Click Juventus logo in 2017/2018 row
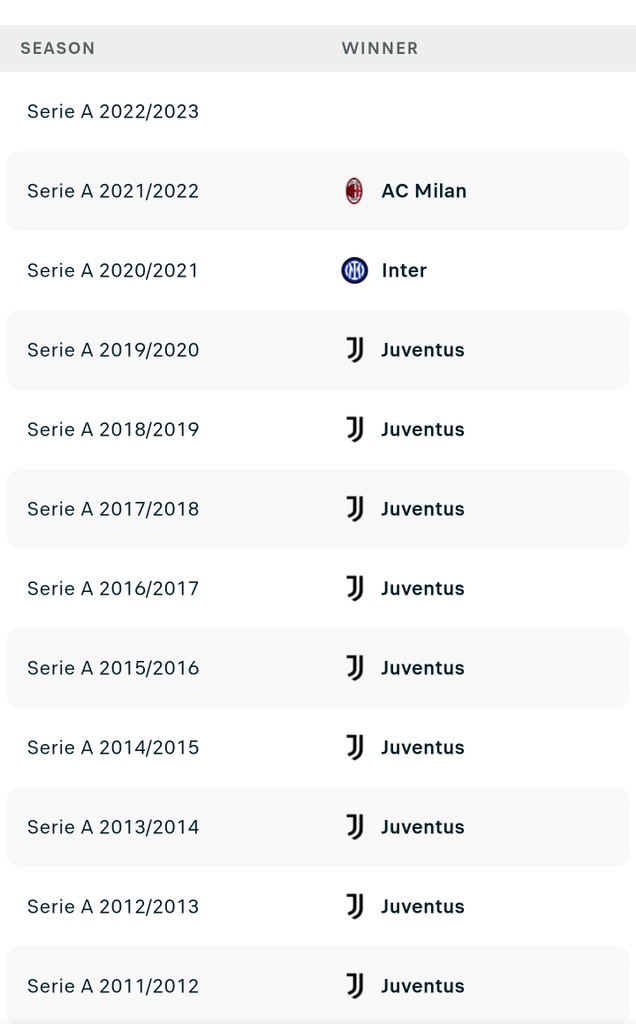 (354, 509)
